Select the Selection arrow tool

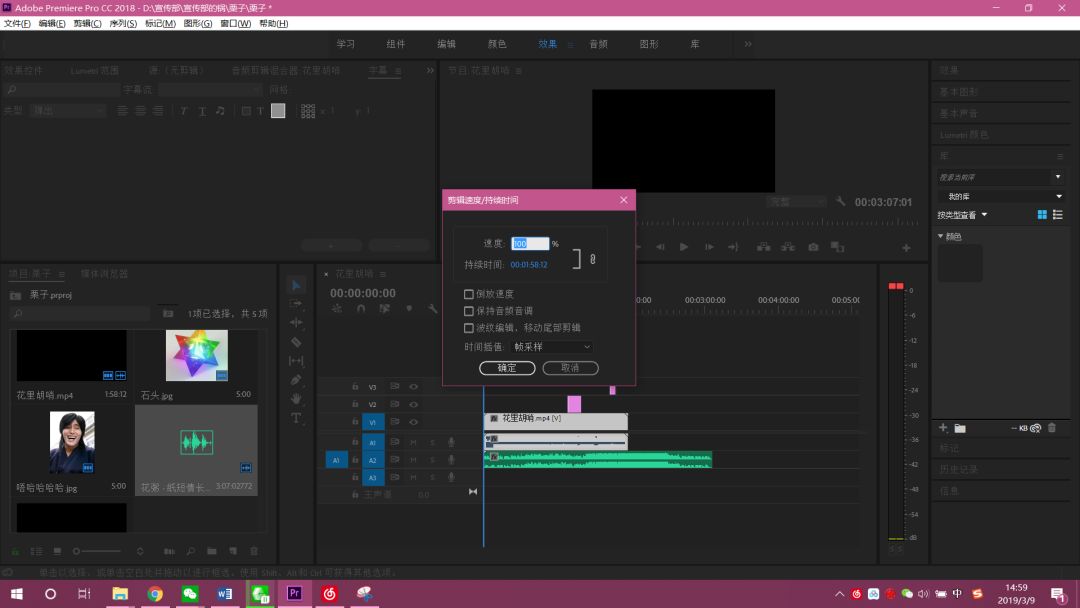pyautogui.click(x=296, y=285)
